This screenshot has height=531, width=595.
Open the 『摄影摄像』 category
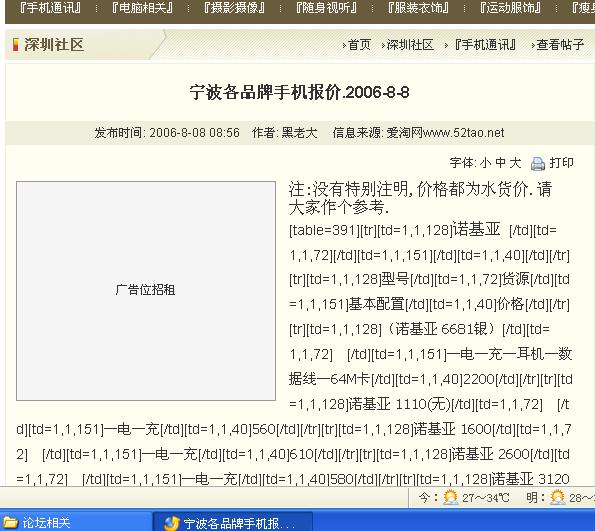[x=234, y=8]
